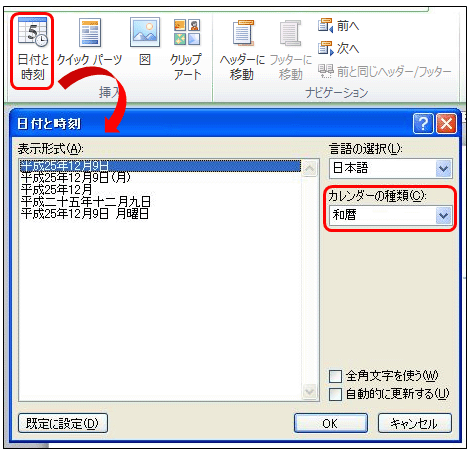Click the OK button
Viewport: 471px width, 453px height.
tap(331, 423)
